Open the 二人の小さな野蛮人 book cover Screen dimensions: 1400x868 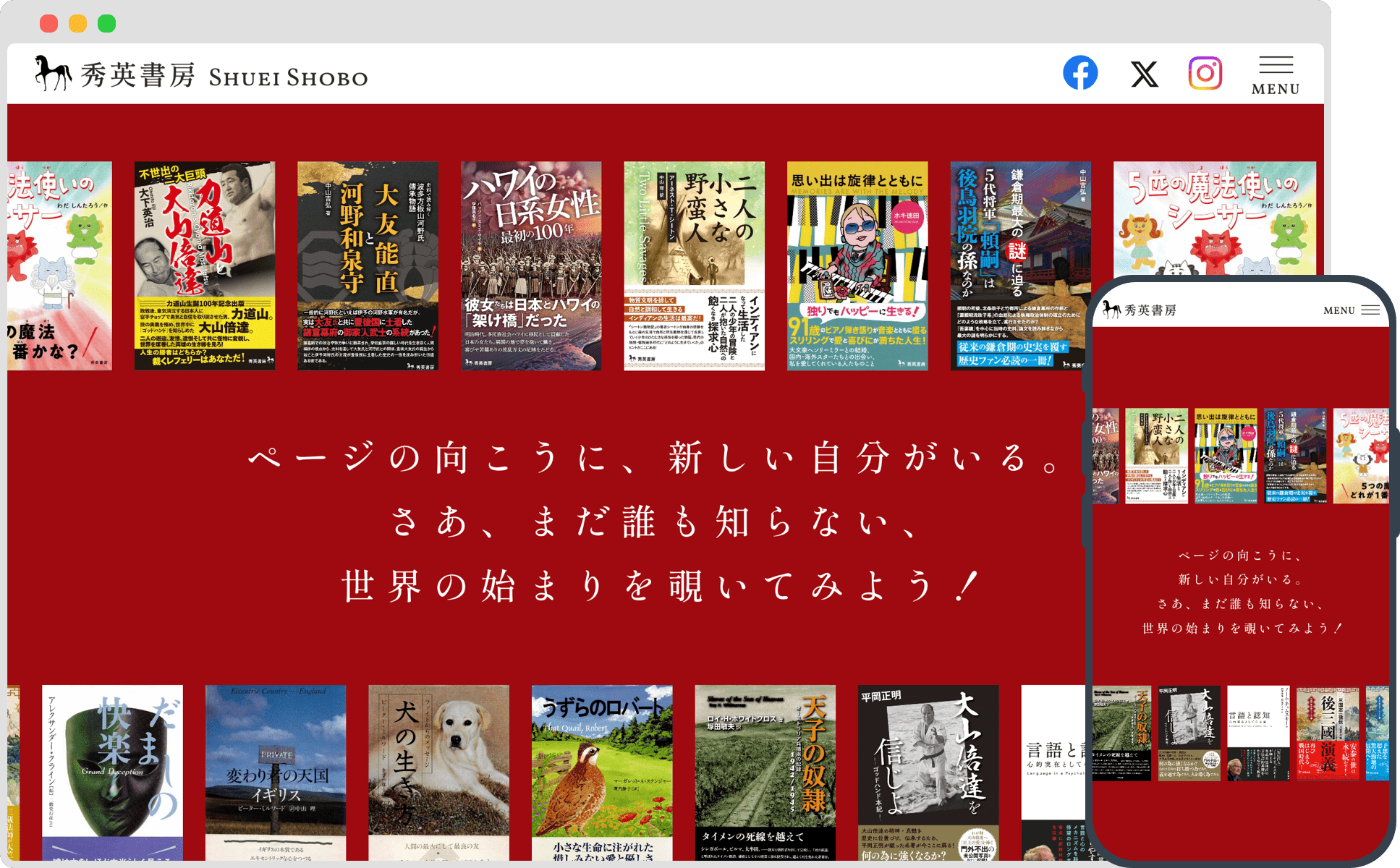point(694,265)
